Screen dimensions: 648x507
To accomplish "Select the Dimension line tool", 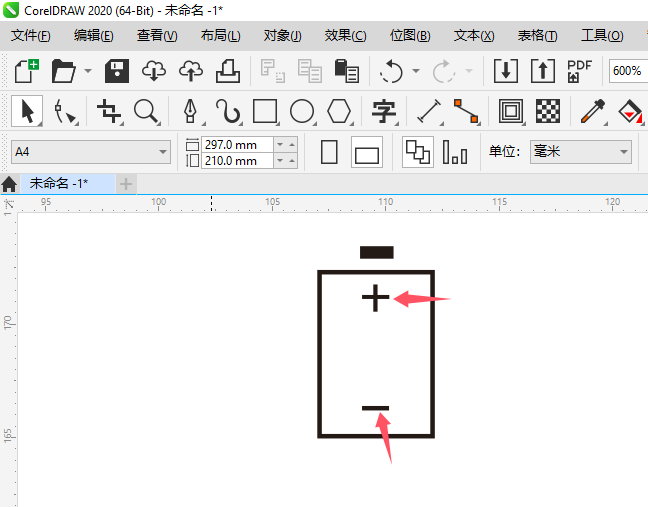I will click(429, 111).
